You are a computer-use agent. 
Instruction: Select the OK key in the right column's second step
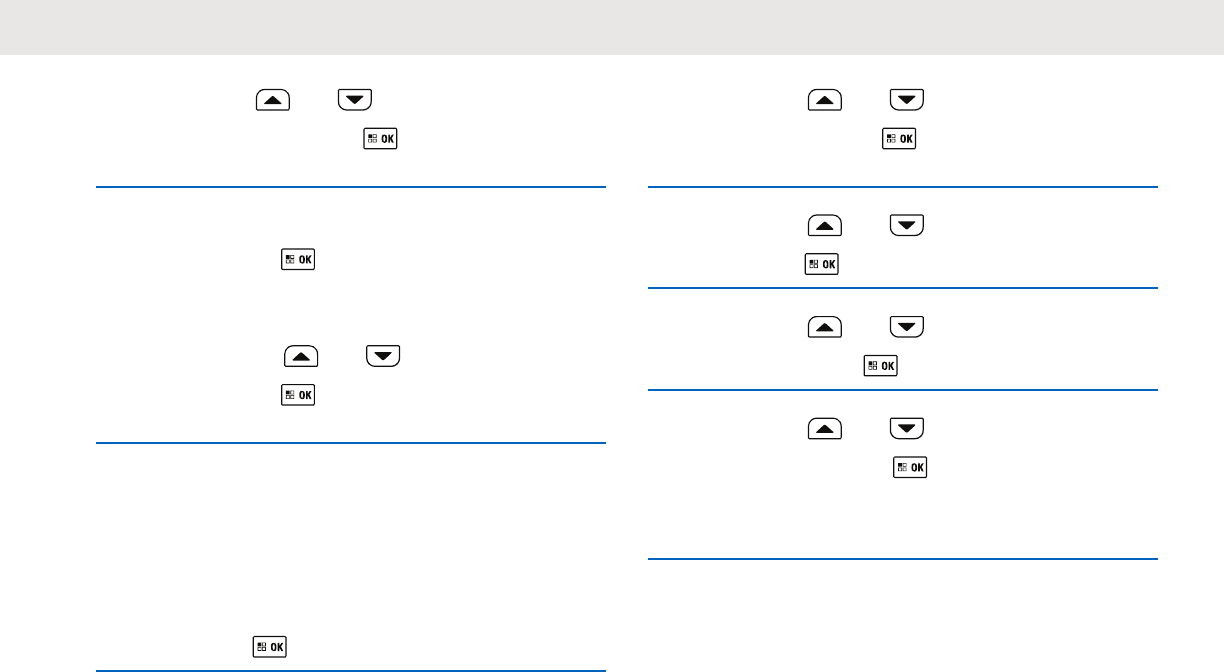tap(822, 265)
